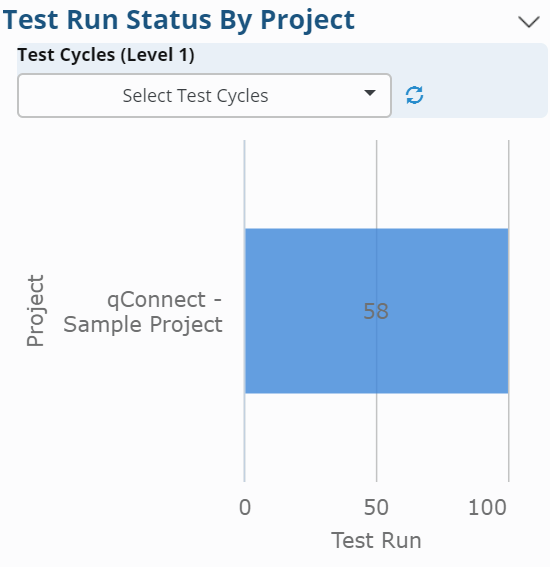Click the dropdown caret arrow in Select Test Cycles
Viewport: 550px width, 567px height.
[x=370, y=93]
